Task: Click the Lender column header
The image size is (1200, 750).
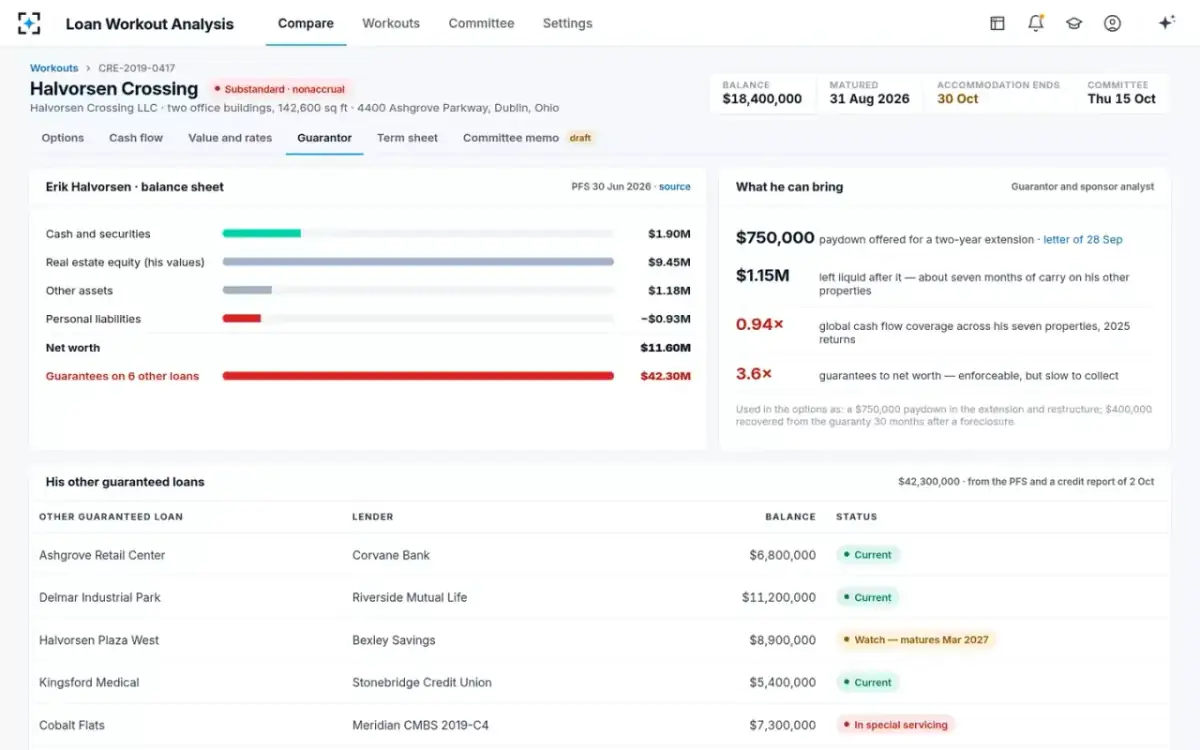Action: coord(373,517)
